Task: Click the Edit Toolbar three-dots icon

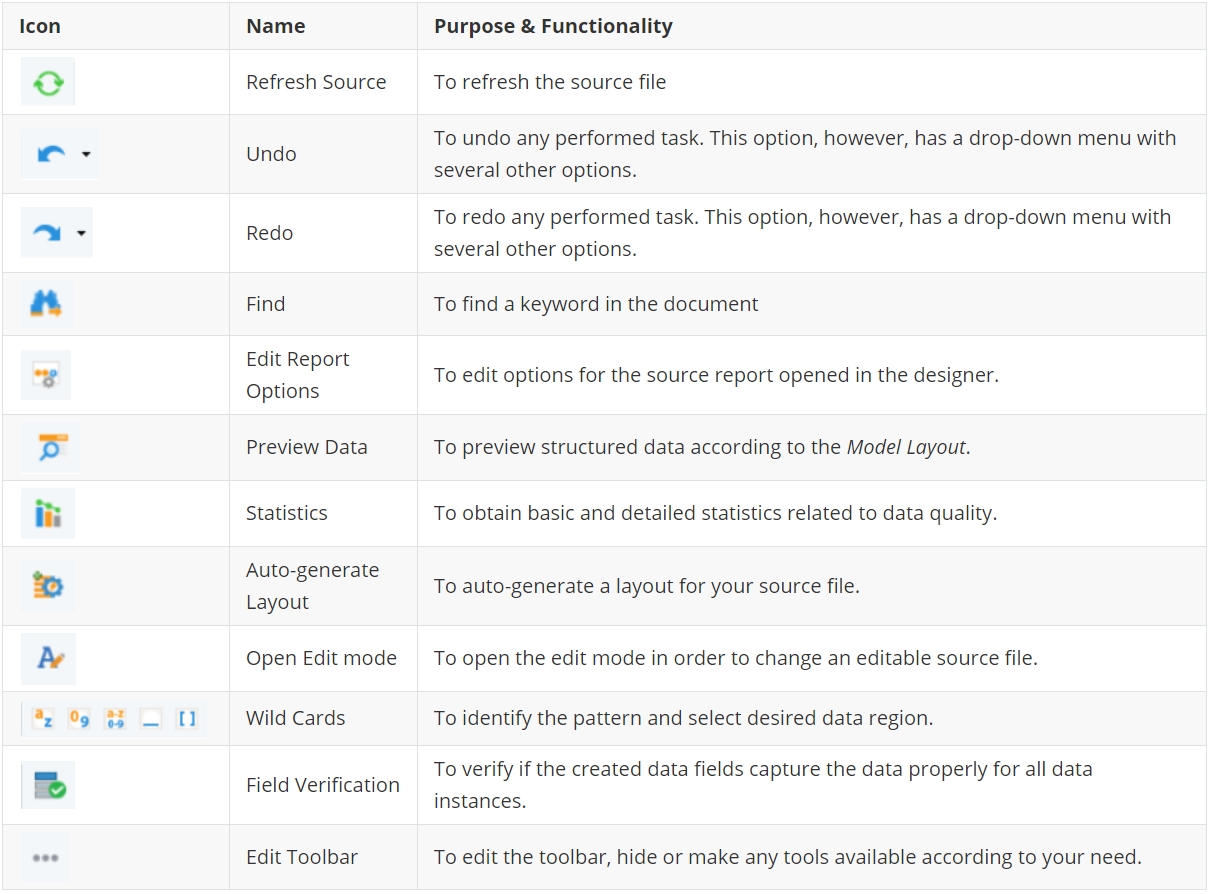Action: click(x=46, y=857)
